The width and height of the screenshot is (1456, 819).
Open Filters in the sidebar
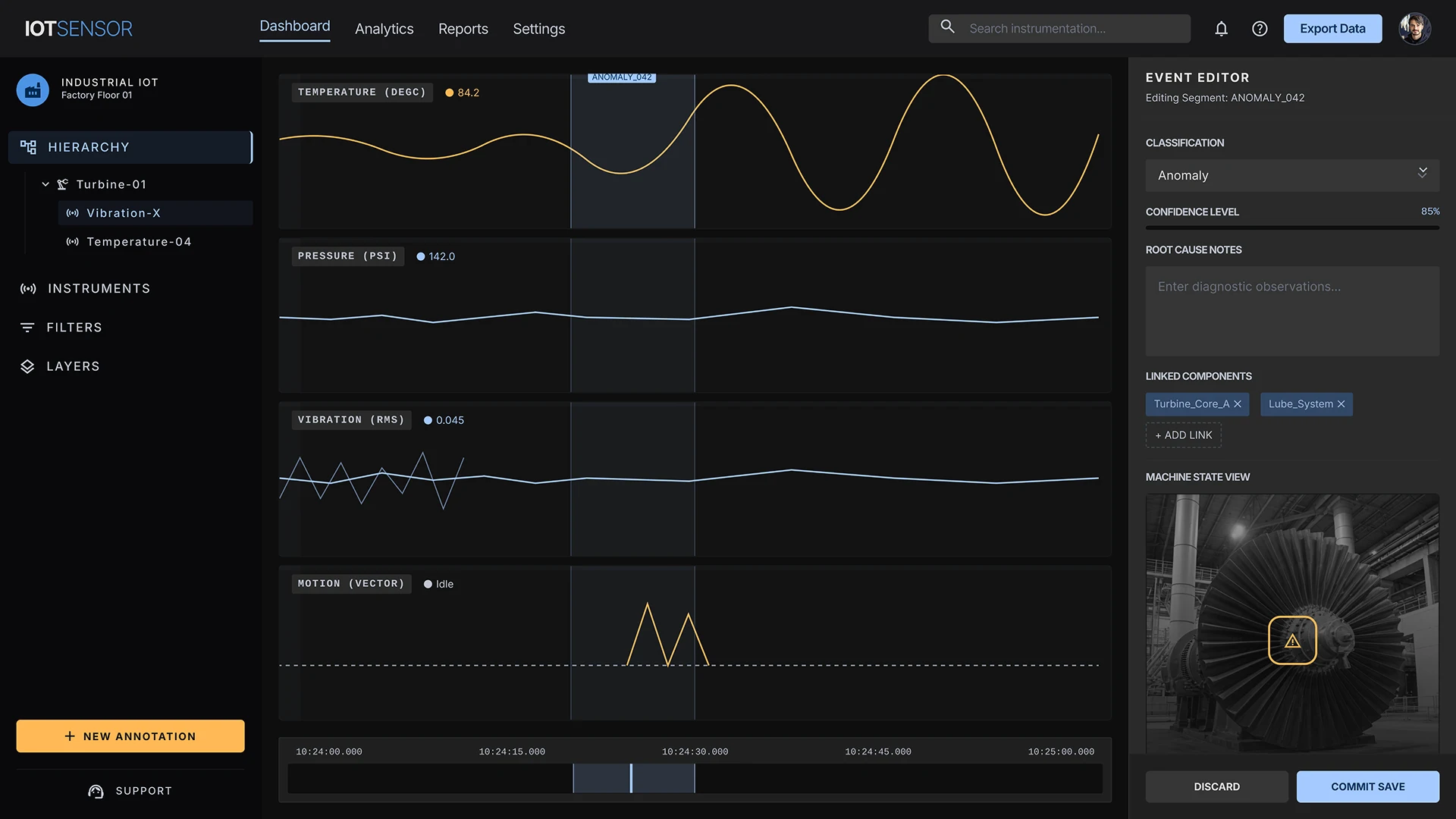tap(74, 328)
